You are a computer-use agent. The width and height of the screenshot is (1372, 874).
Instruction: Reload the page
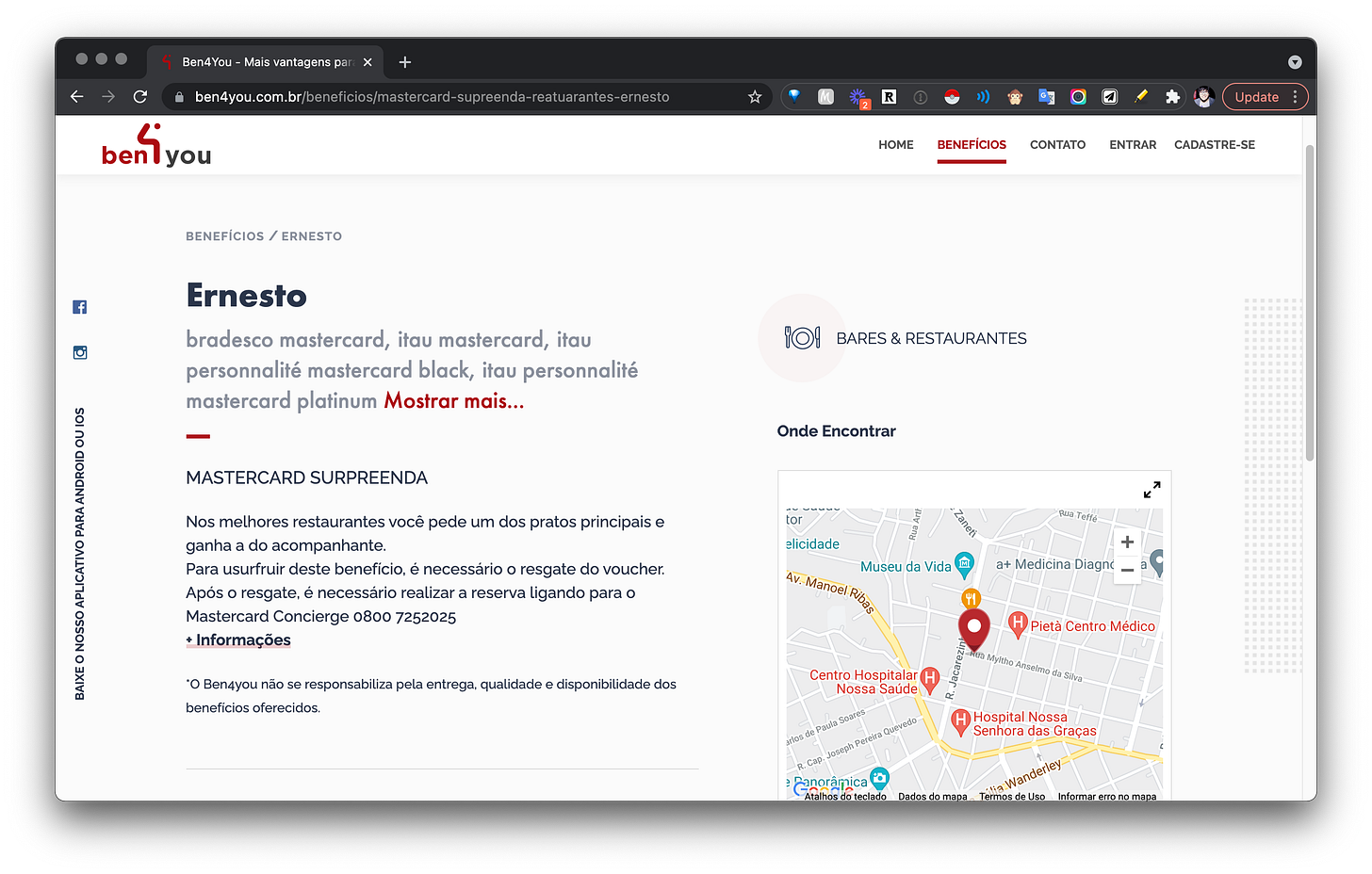tap(140, 96)
